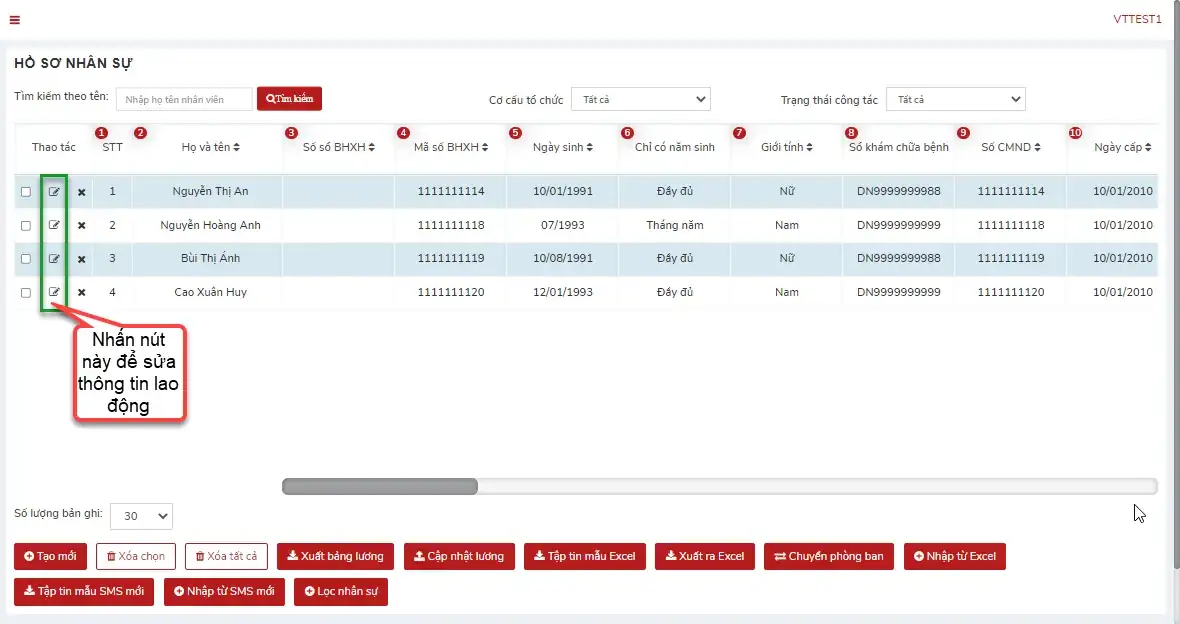Click the horizontal table scrollbar thumb

tap(380, 487)
